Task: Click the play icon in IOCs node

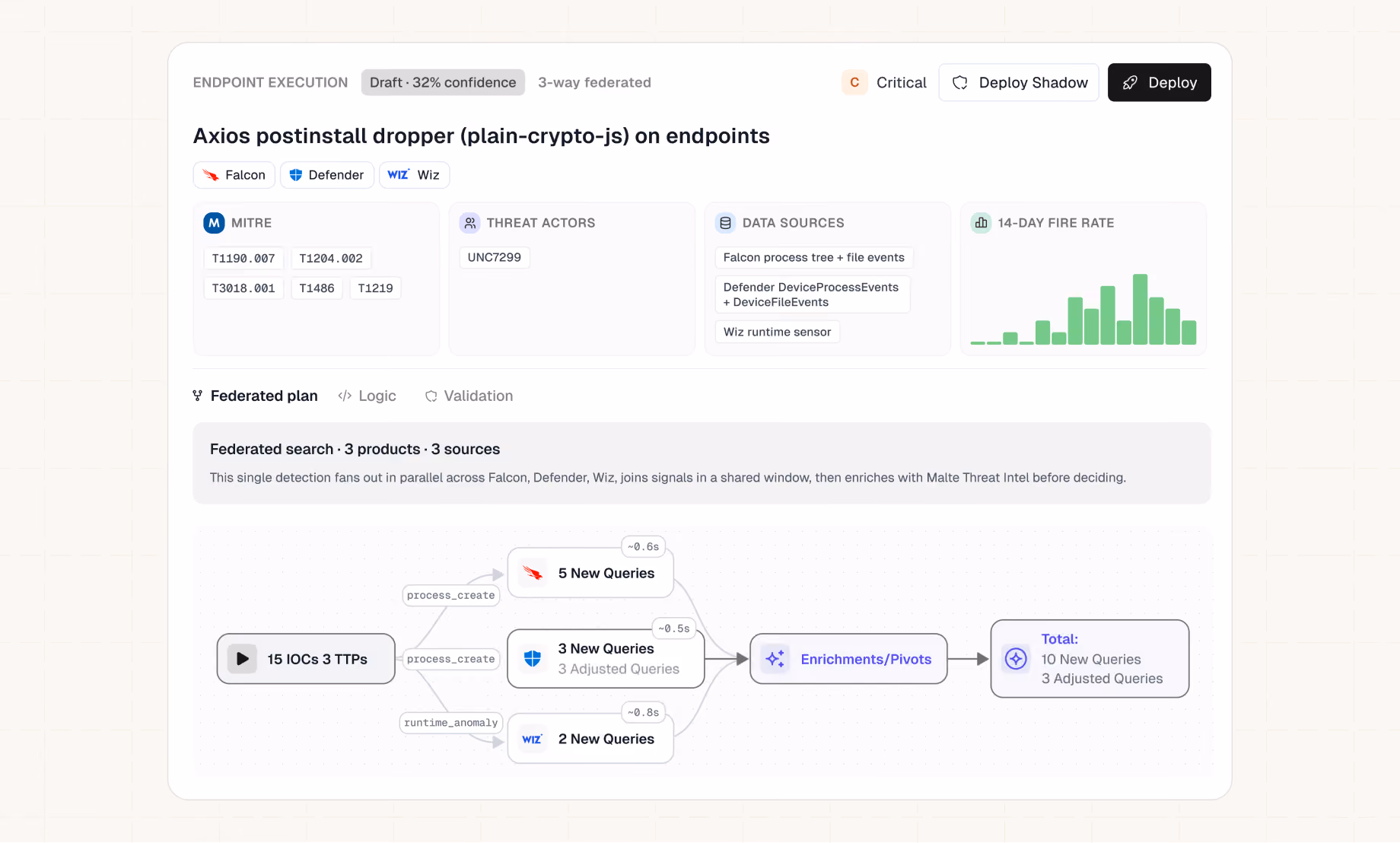Action: [x=242, y=659]
